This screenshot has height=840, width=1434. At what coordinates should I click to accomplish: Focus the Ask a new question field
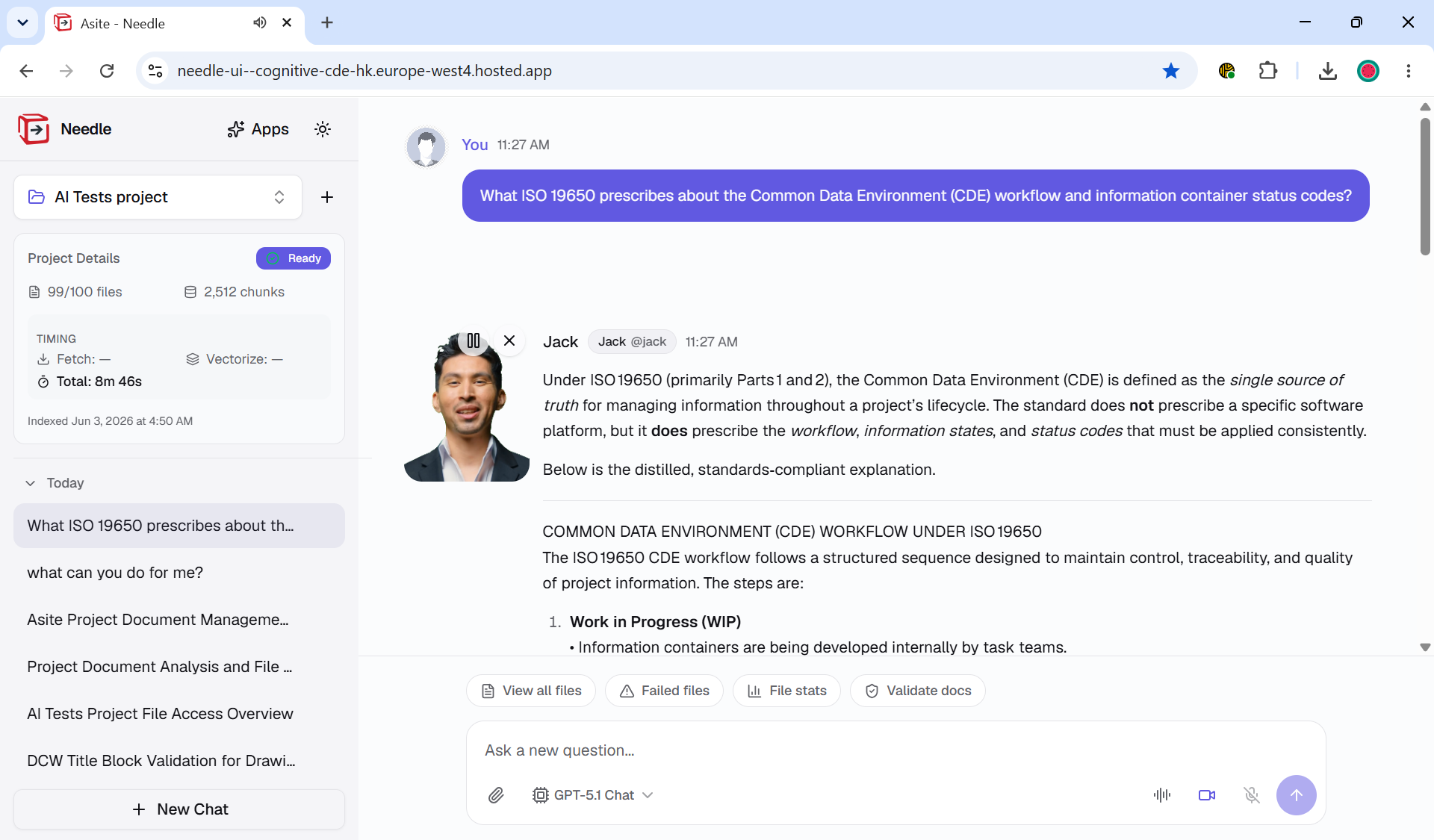click(896, 750)
